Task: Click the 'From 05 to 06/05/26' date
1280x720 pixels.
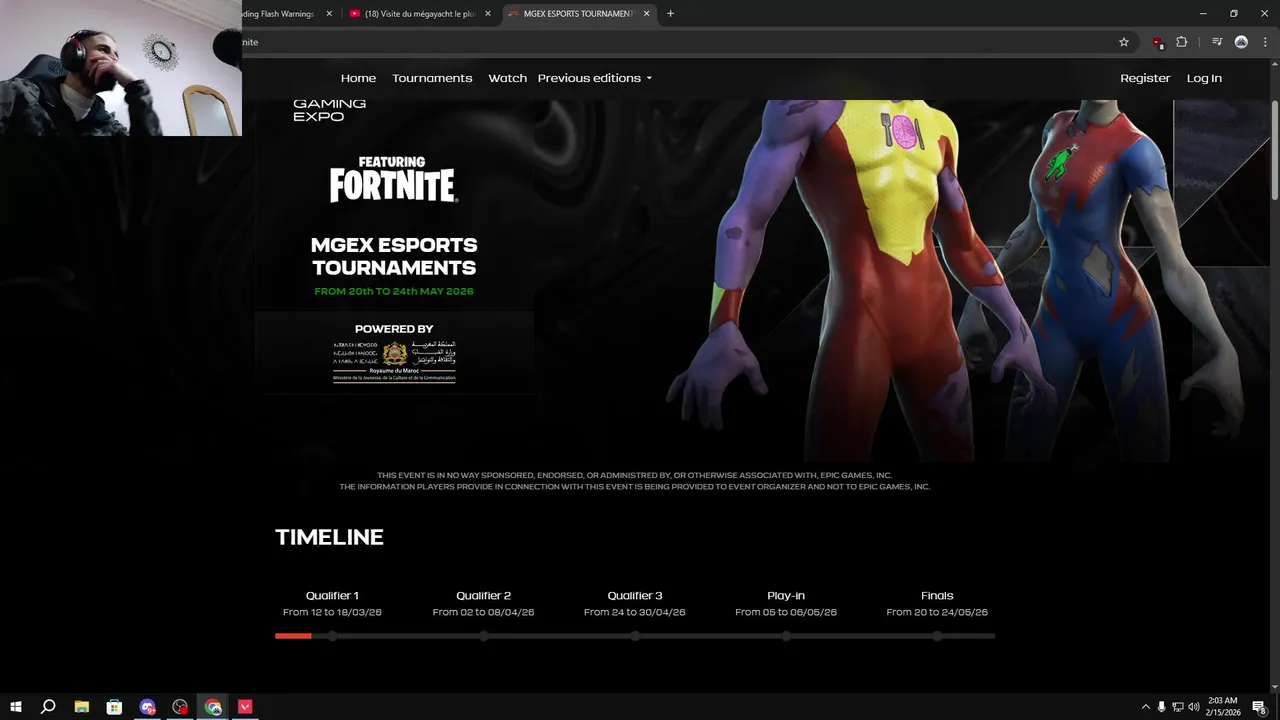Action: point(786,612)
